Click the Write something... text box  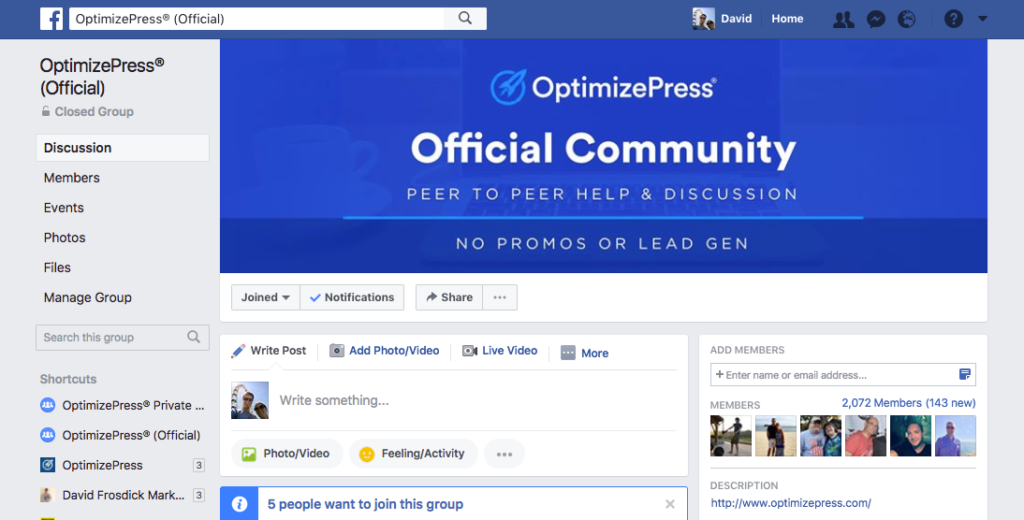(477, 400)
